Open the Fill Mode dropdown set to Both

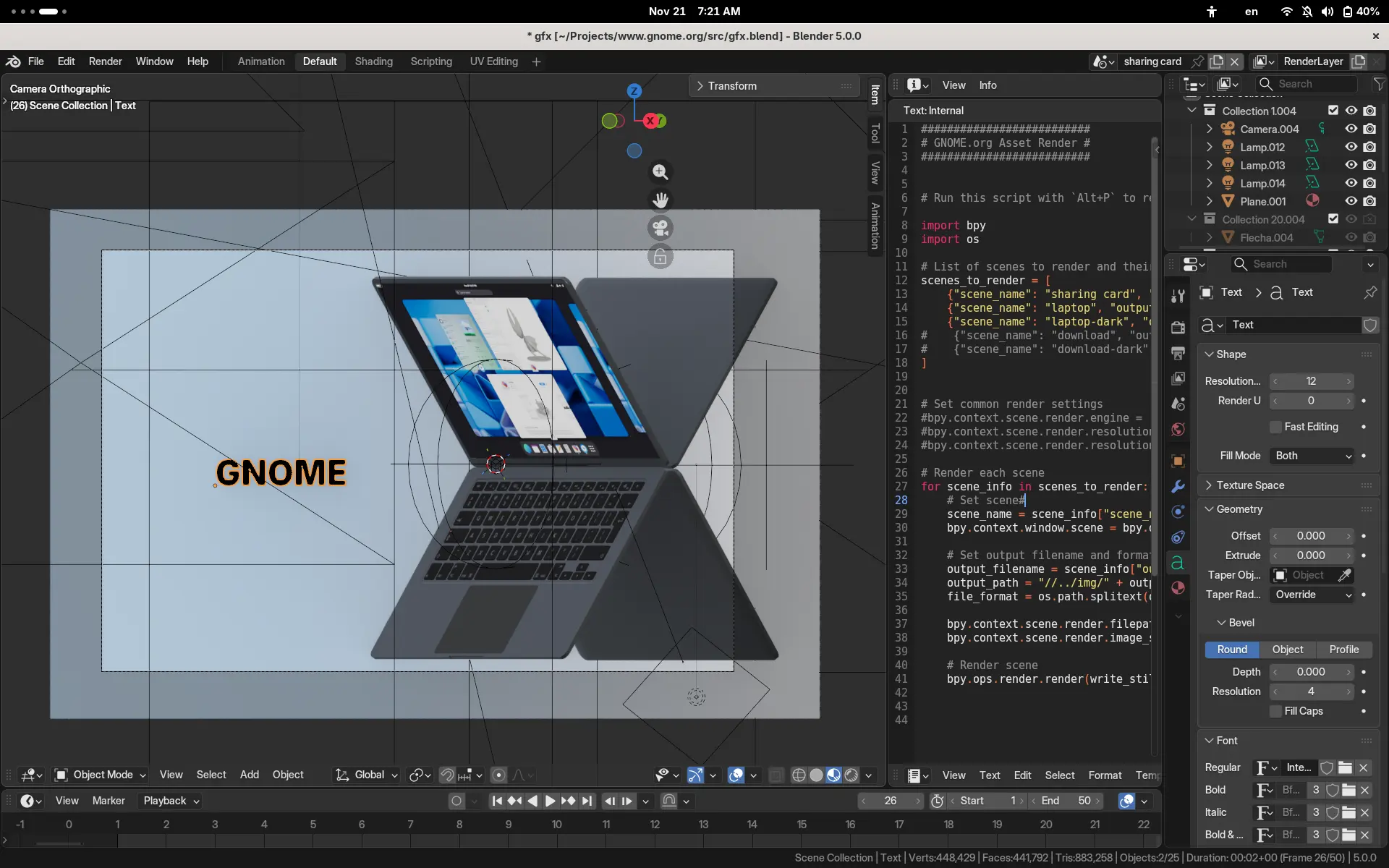click(1312, 456)
